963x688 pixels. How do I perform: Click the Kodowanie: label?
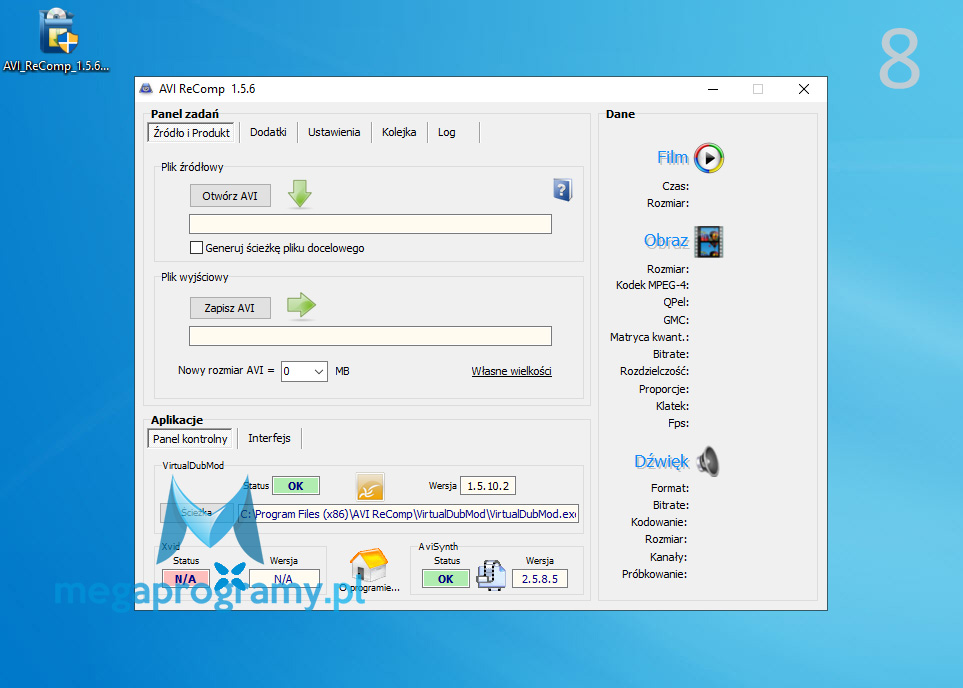[x=658, y=522]
